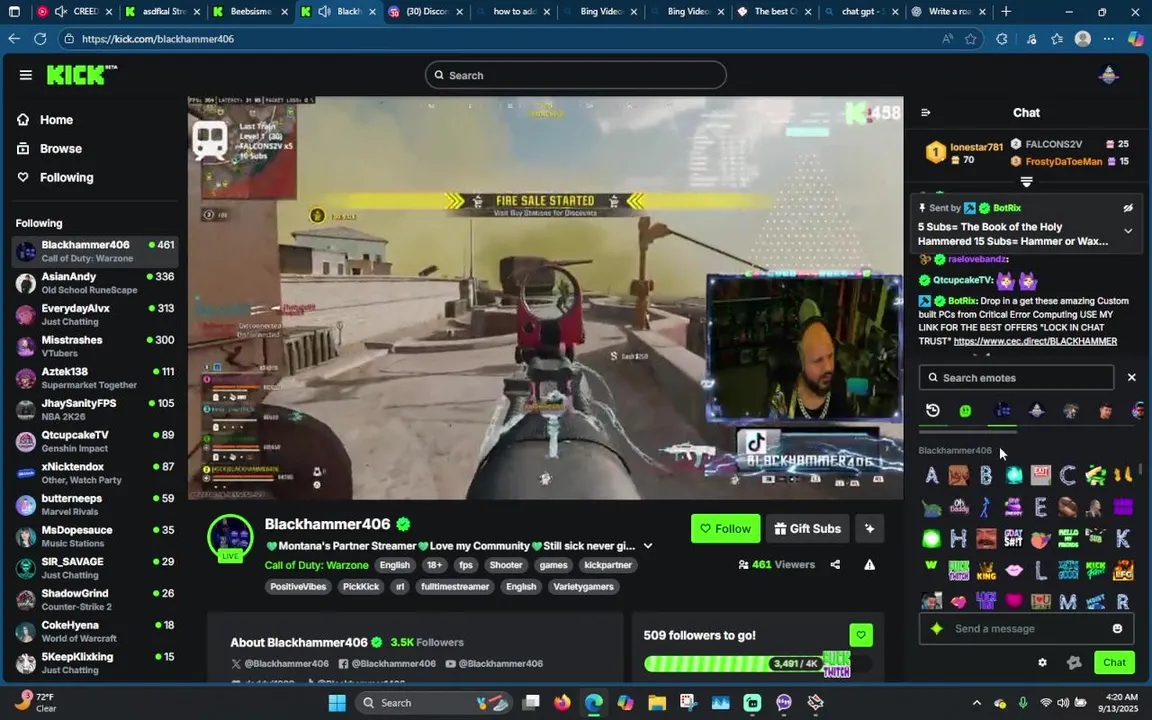Open AsianAndy channel in Following list

[x=95, y=283]
